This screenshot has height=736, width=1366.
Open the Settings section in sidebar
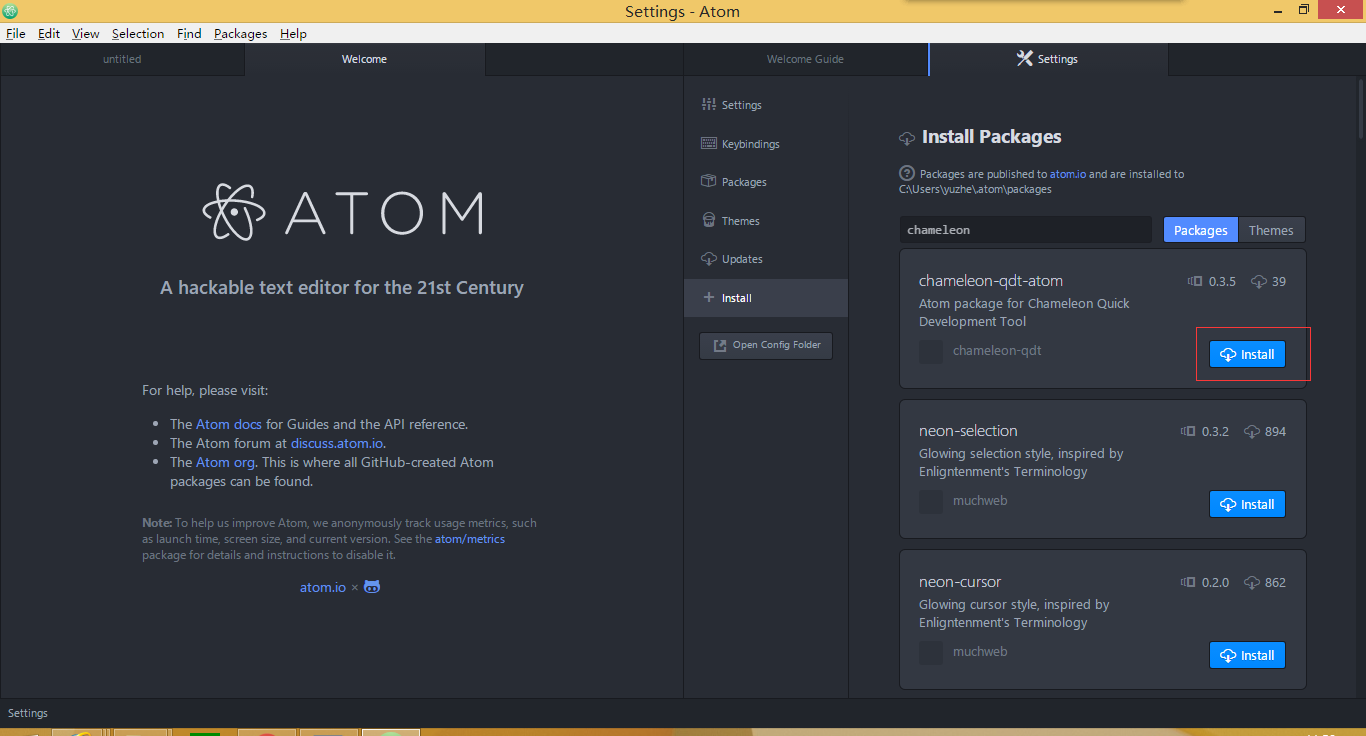tap(766, 105)
